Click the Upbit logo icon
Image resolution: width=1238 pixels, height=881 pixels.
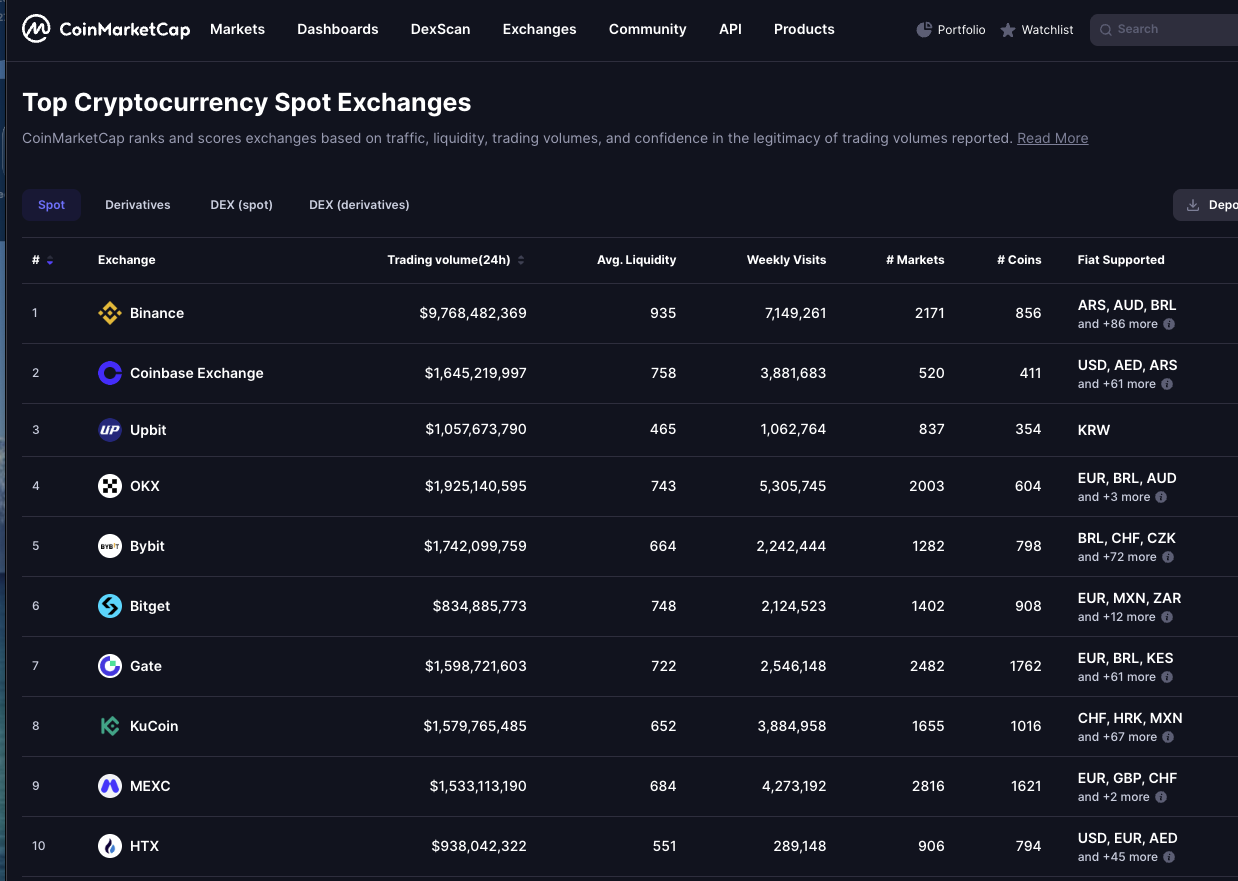110,430
